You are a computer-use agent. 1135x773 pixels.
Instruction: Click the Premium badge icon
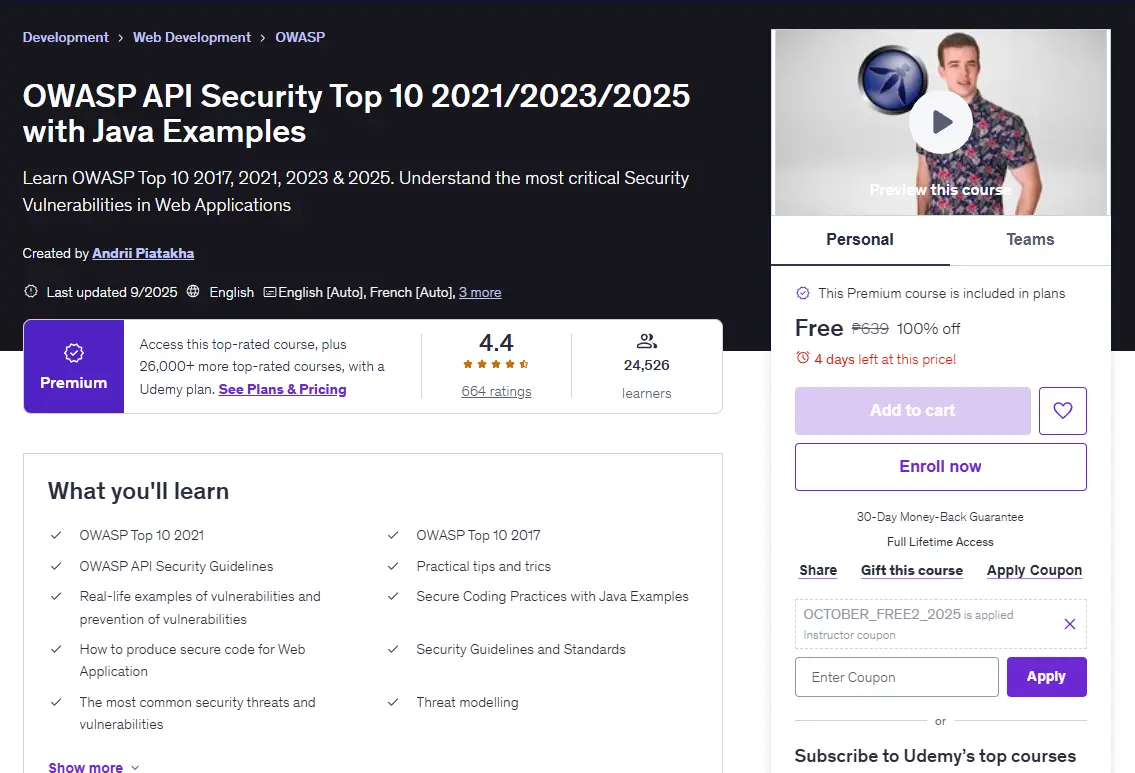(x=74, y=353)
